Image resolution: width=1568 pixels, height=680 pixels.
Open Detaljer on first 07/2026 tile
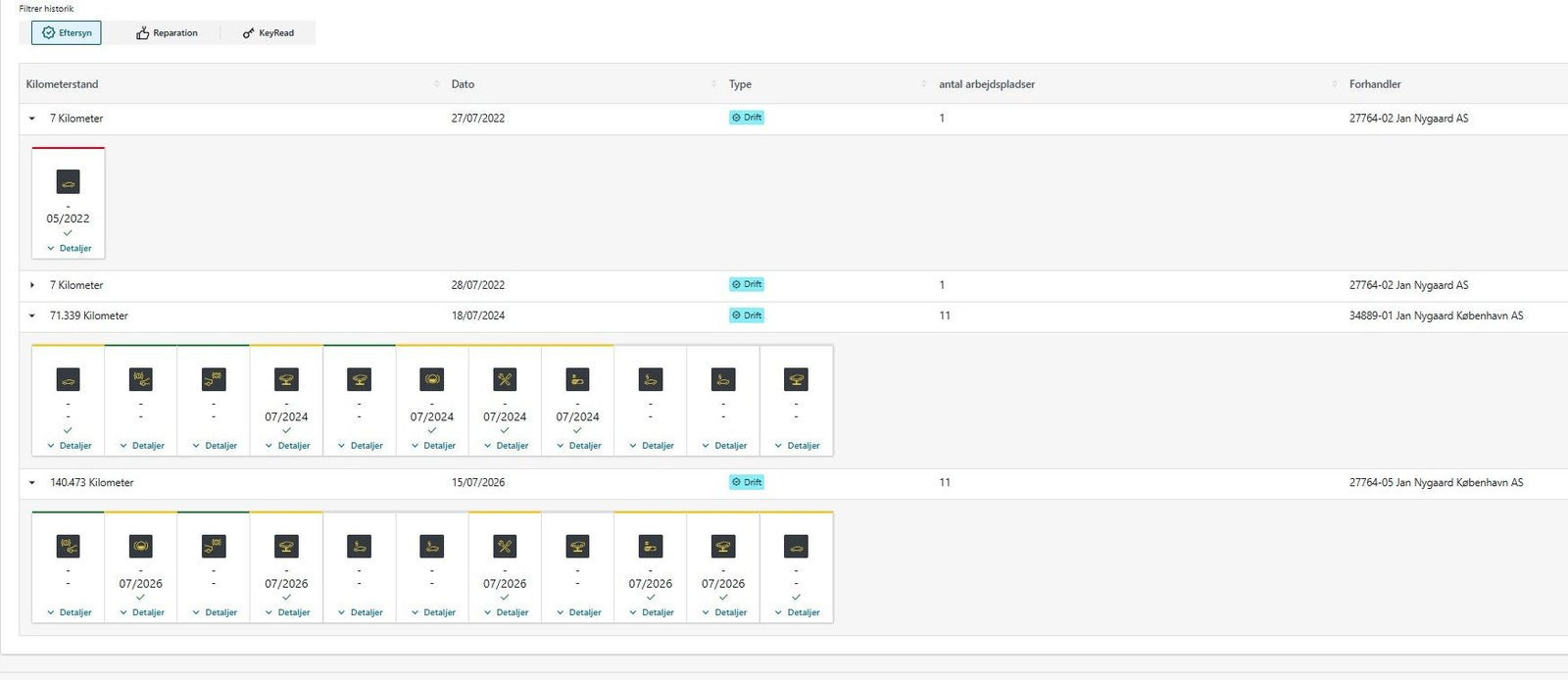coord(142,612)
